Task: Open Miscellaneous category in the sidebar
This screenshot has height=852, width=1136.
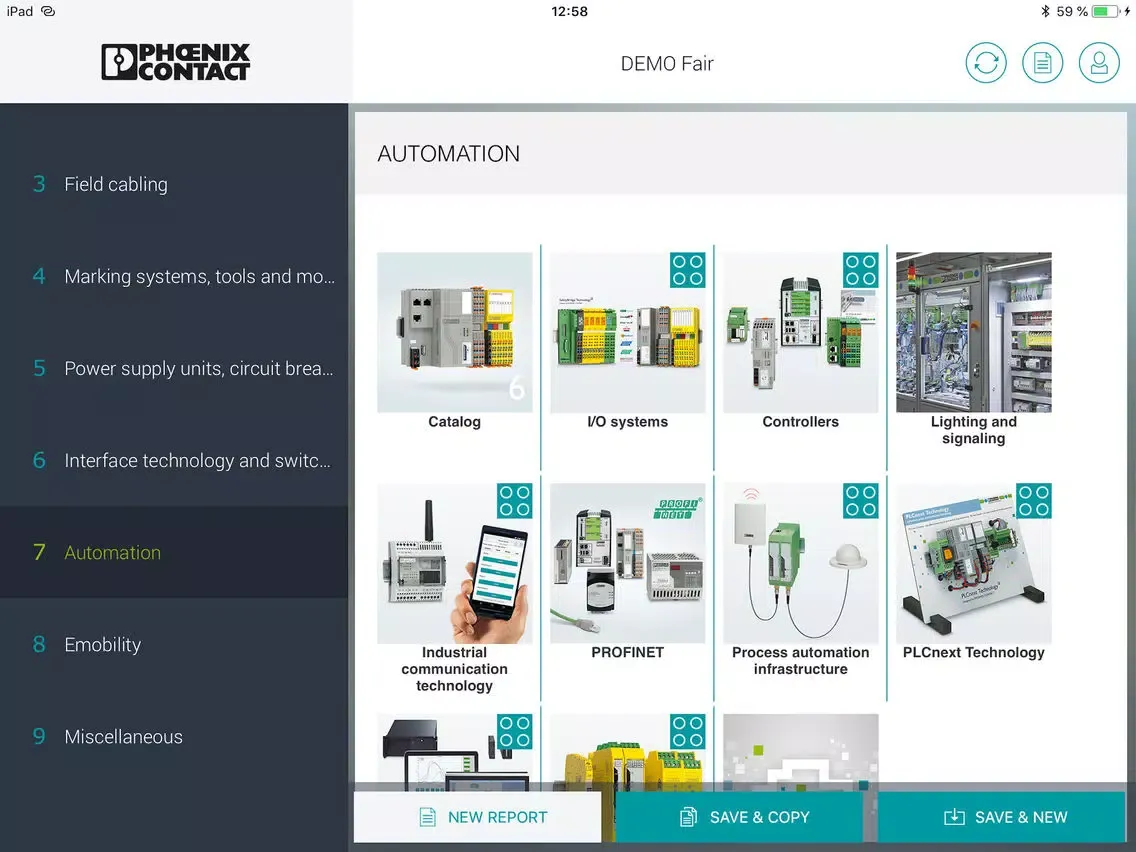Action: 174,736
